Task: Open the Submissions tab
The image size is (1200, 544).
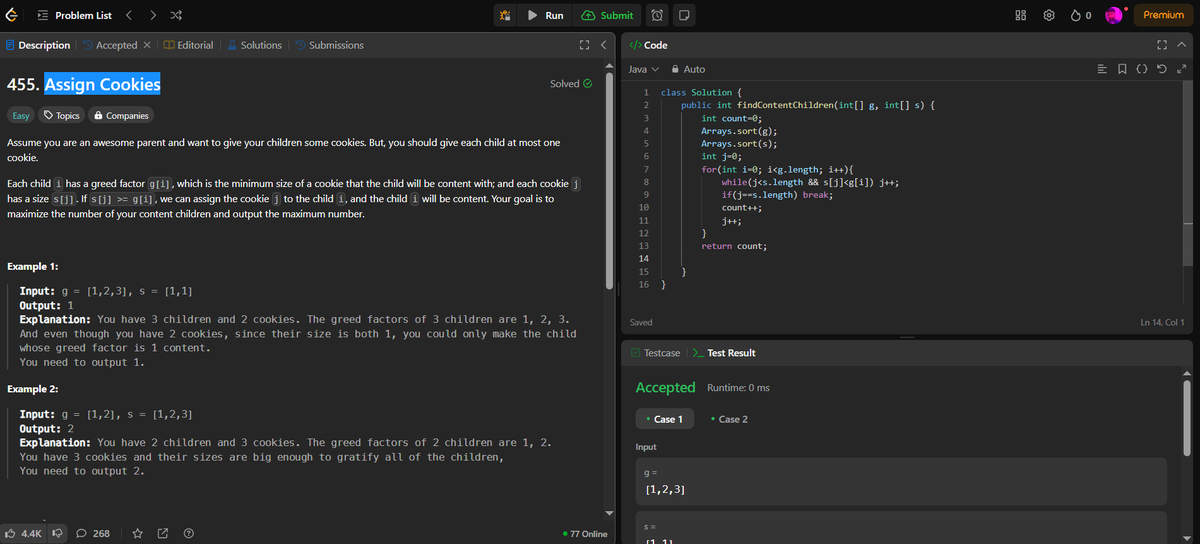Action: pos(329,45)
